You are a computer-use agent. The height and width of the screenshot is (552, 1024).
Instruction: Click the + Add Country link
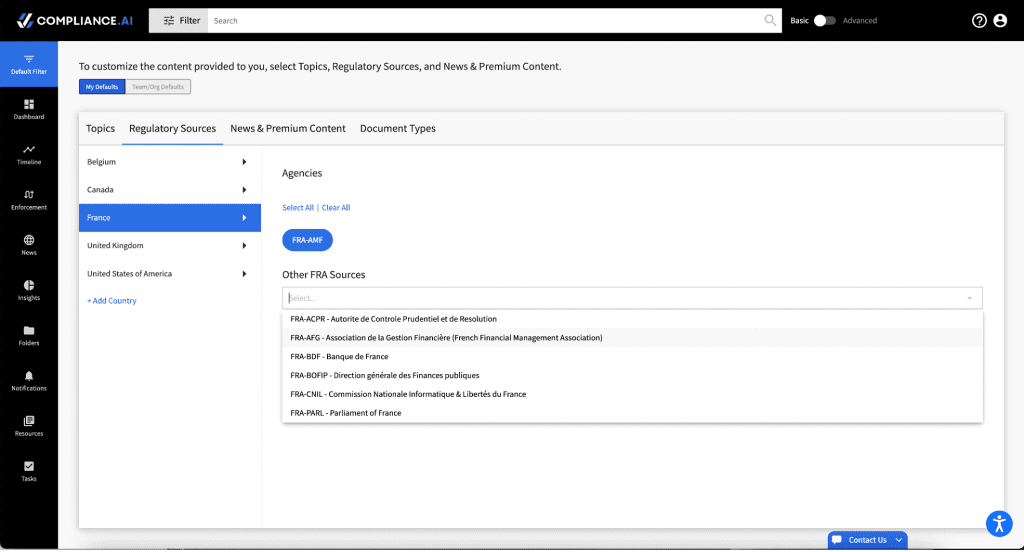point(112,301)
